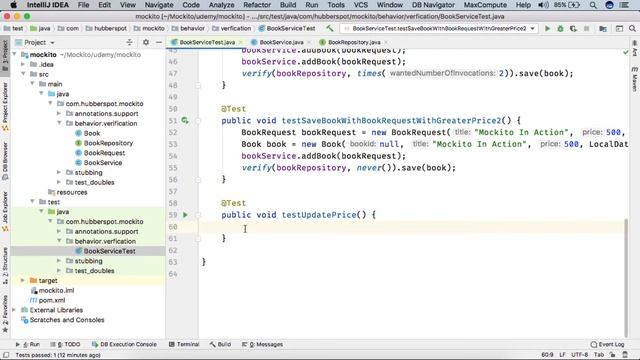The image size is (640, 360).
Task: Run test at line 51 gutter icon
Action: point(185,120)
